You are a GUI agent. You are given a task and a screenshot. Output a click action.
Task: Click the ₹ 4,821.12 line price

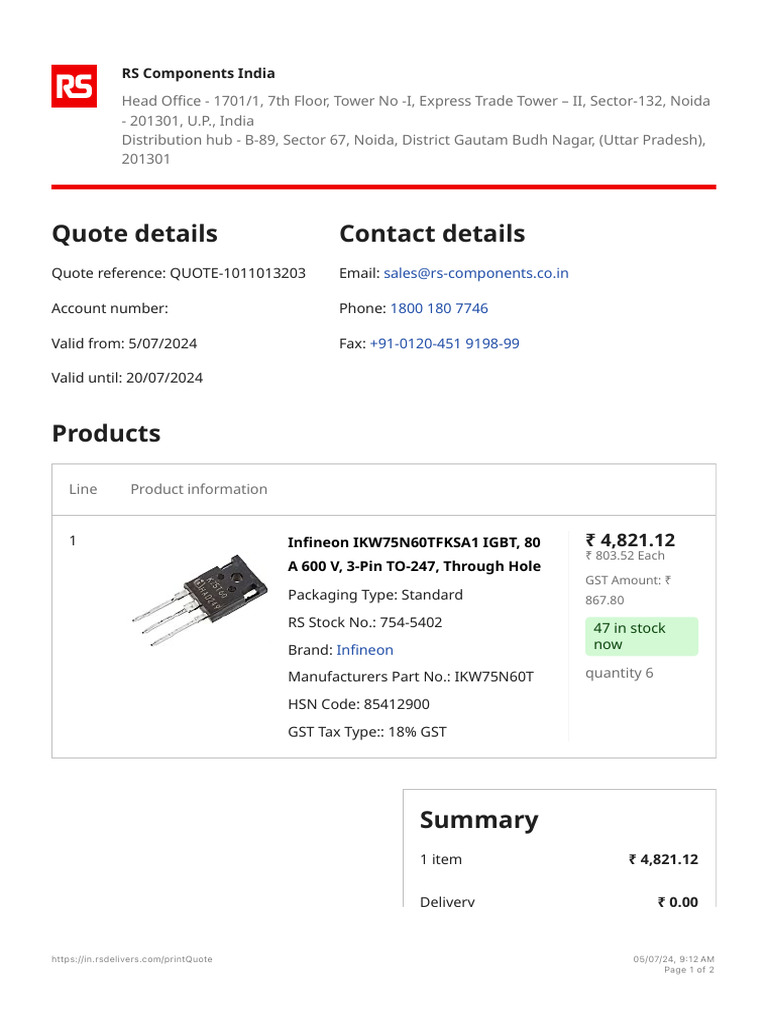tap(630, 540)
